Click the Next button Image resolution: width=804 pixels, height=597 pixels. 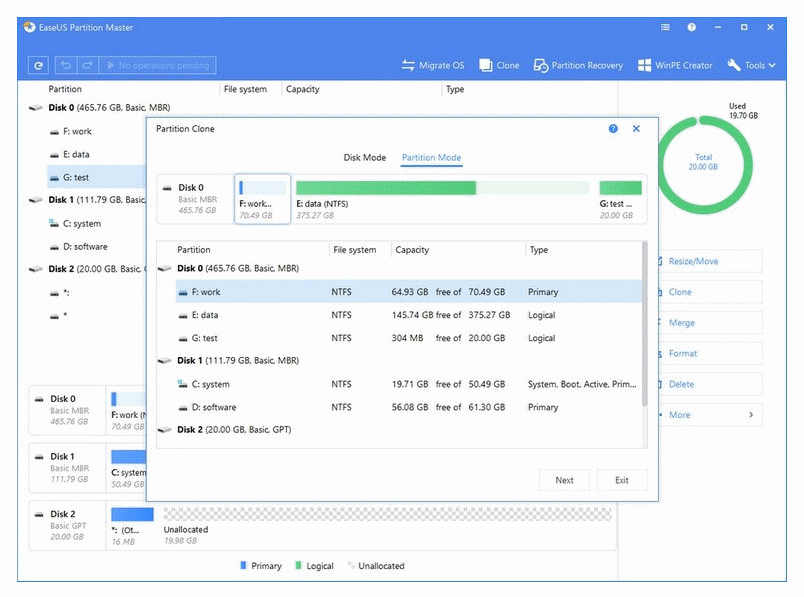[564, 480]
